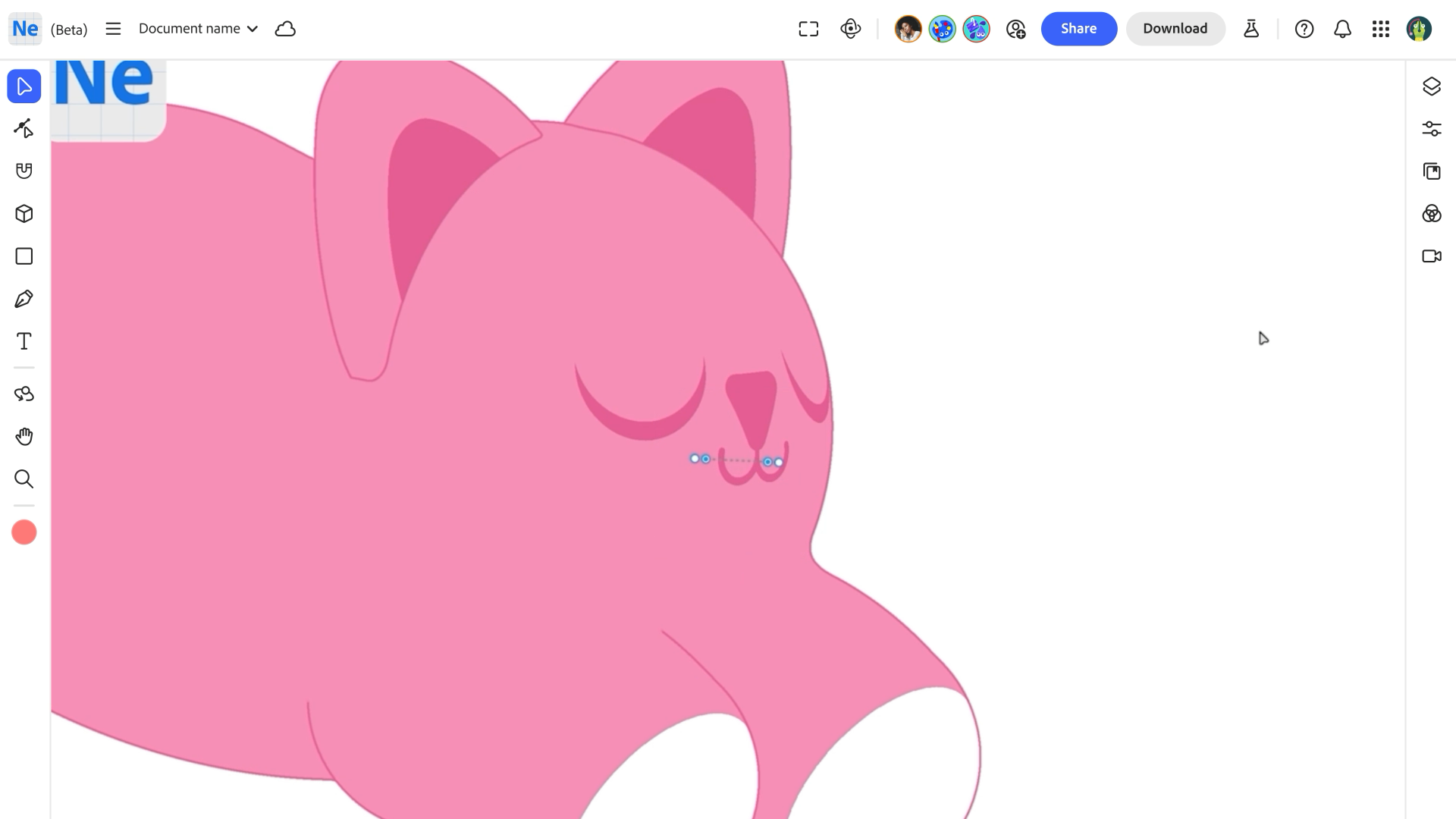Screen dimensions: 1456x819
Task: Choose the Hand pan tool
Action: tap(24, 437)
